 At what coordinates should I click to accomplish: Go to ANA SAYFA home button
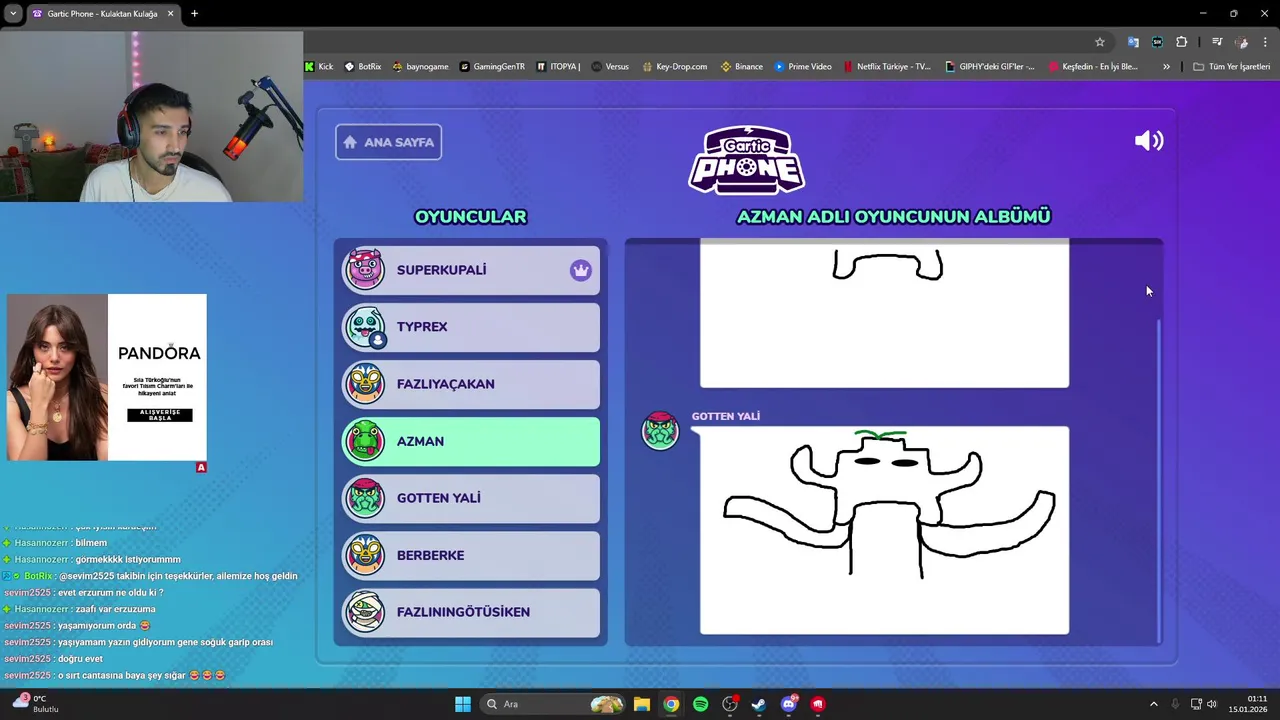[388, 142]
